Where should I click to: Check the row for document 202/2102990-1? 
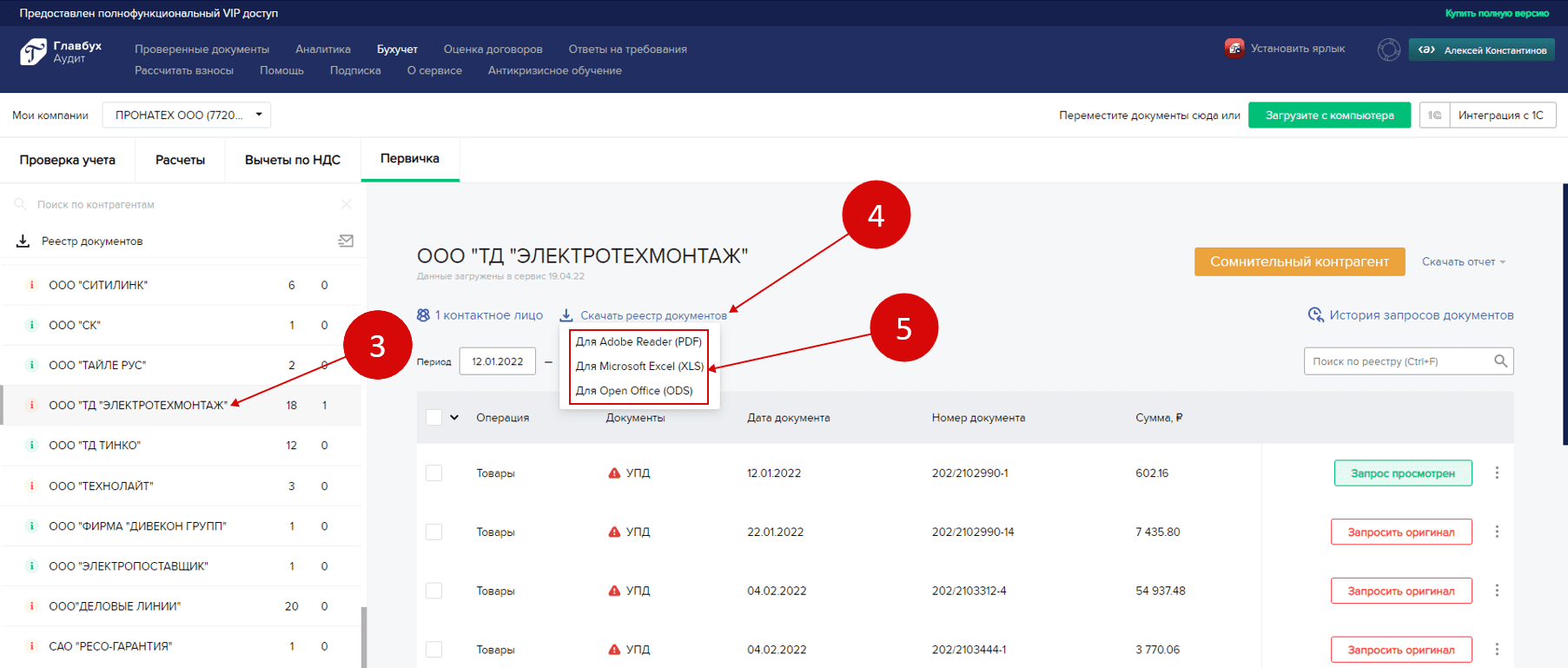pos(434,473)
